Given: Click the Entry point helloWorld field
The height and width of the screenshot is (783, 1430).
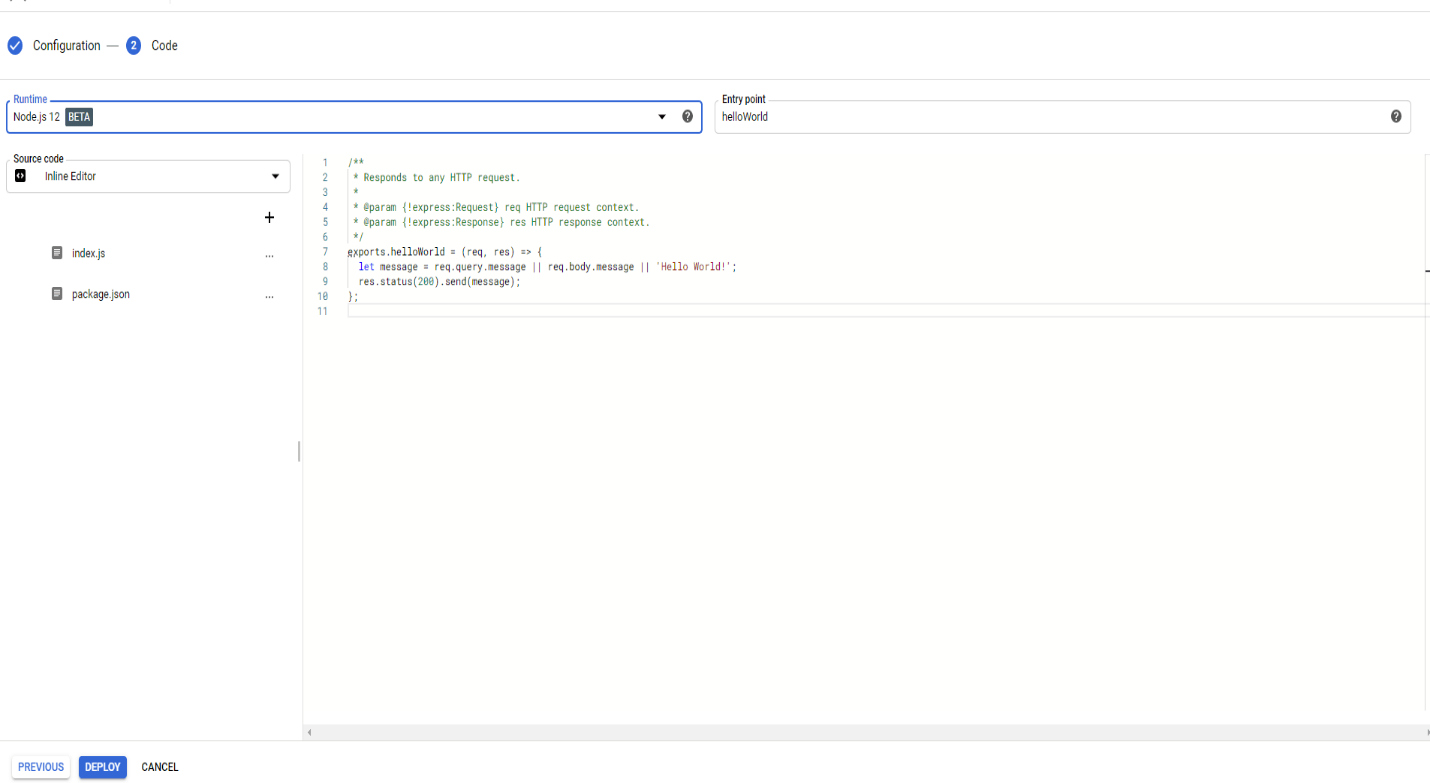Looking at the screenshot, I should tap(1050, 117).
